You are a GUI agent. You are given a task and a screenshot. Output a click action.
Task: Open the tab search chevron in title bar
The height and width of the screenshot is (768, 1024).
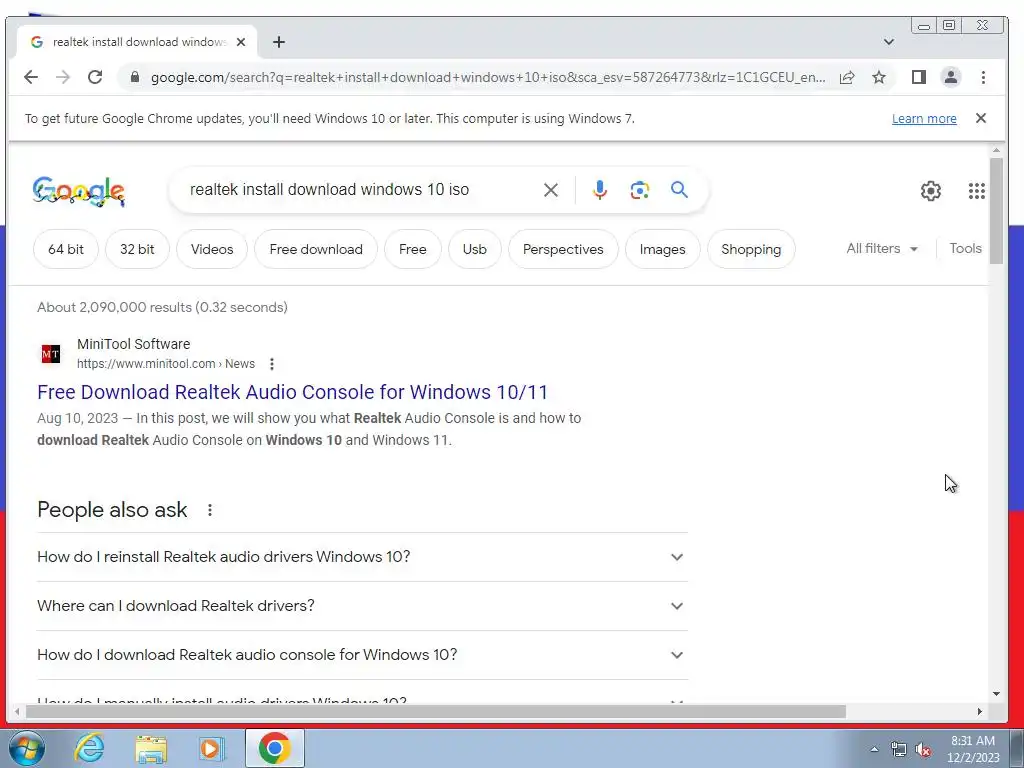click(x=889, y=42)
